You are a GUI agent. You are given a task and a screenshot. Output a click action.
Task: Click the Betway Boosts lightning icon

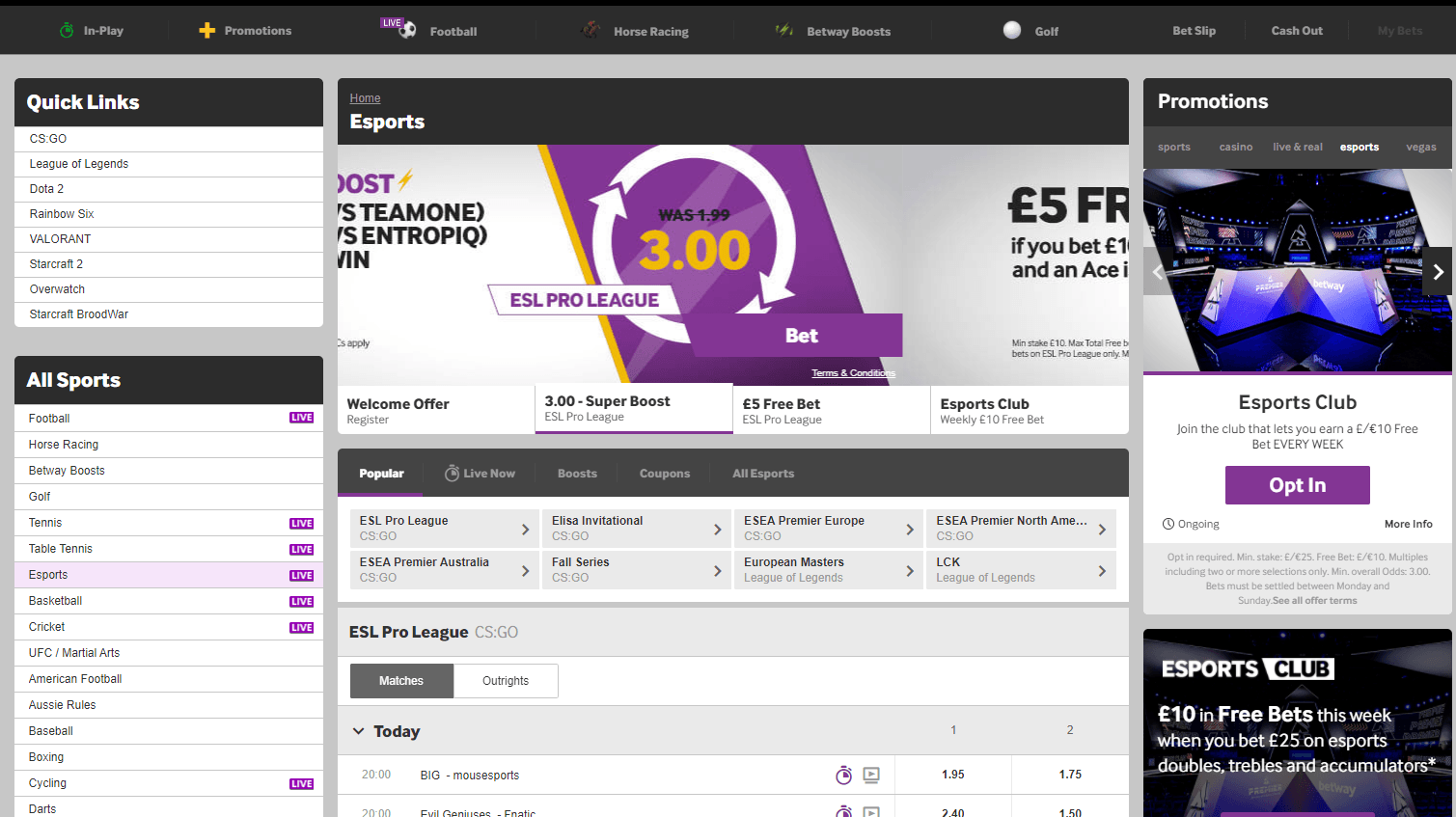point(784,30)
